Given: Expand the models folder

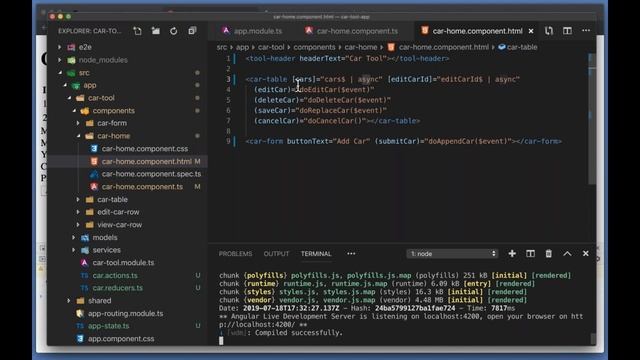Looking at the screenshot, I should [105, 238].
